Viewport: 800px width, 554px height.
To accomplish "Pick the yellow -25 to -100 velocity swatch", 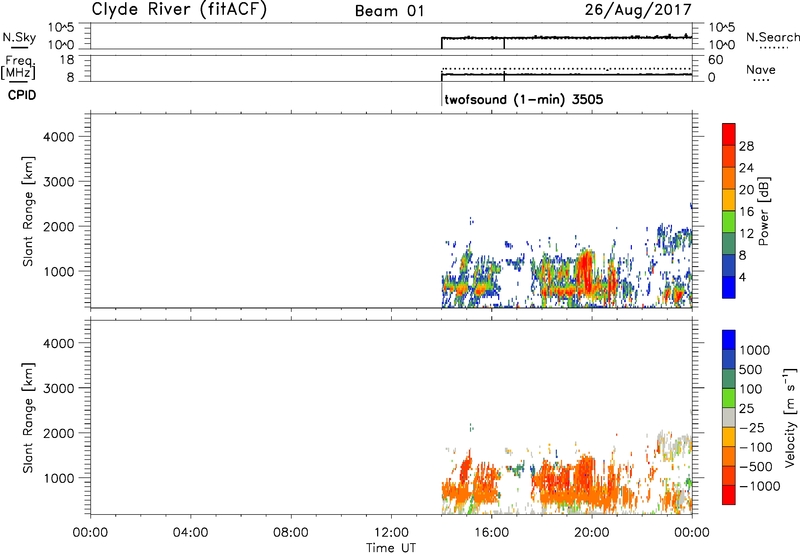I will click(x=729, y=437).
